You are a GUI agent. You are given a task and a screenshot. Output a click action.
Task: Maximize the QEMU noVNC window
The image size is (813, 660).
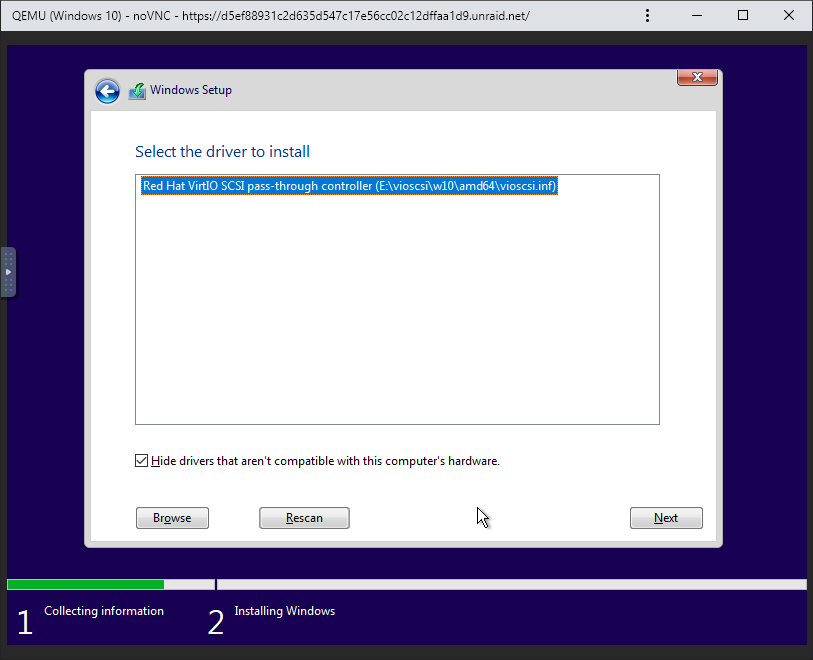[742, 16]
